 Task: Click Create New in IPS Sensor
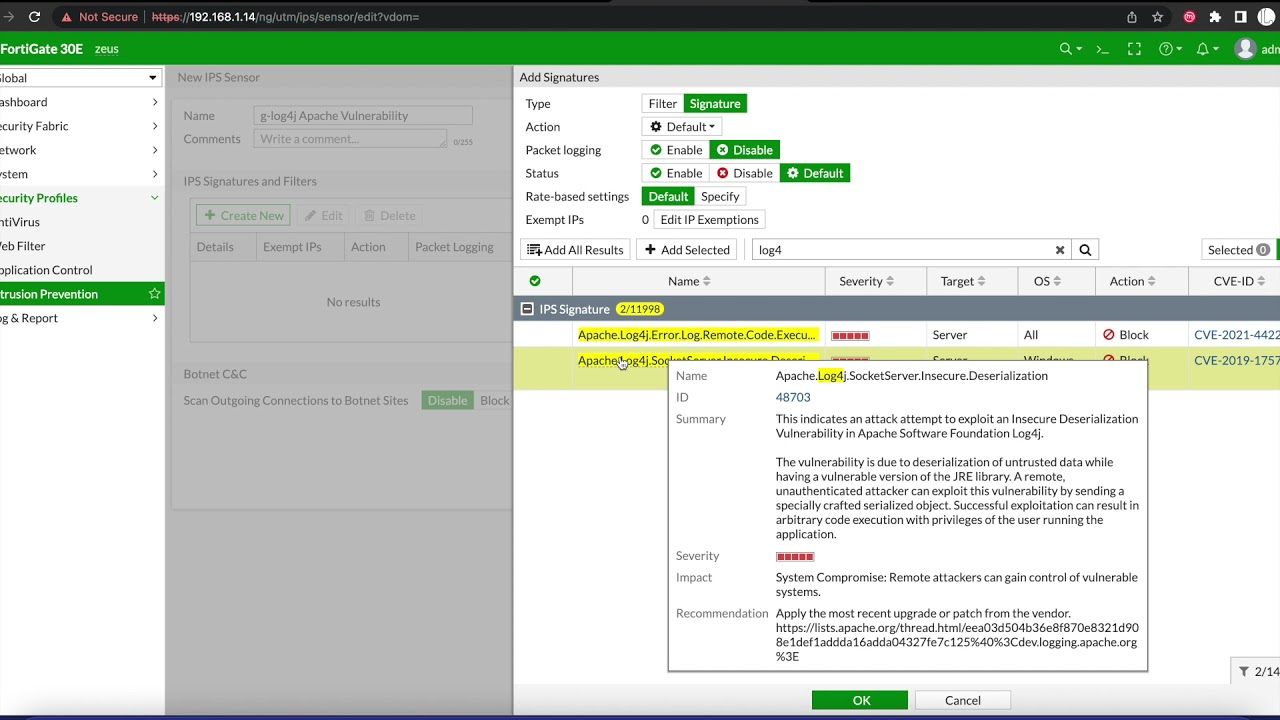[244, 216]
